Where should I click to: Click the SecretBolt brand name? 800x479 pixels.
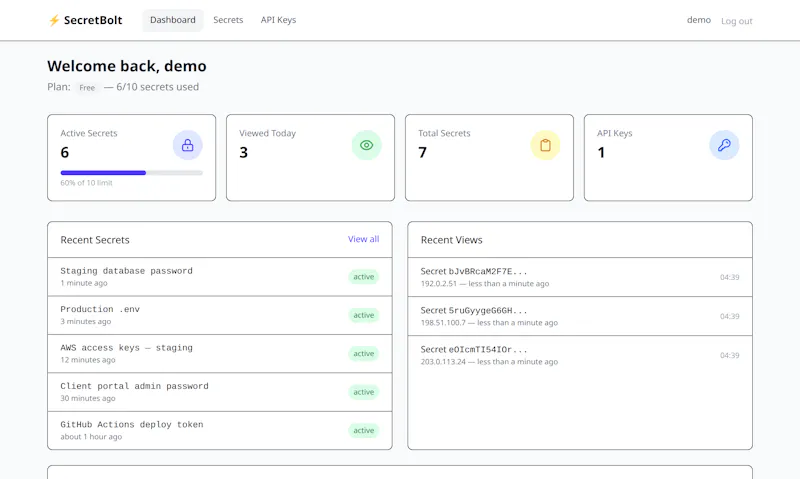pyautogui.click(x=93, y=20)
